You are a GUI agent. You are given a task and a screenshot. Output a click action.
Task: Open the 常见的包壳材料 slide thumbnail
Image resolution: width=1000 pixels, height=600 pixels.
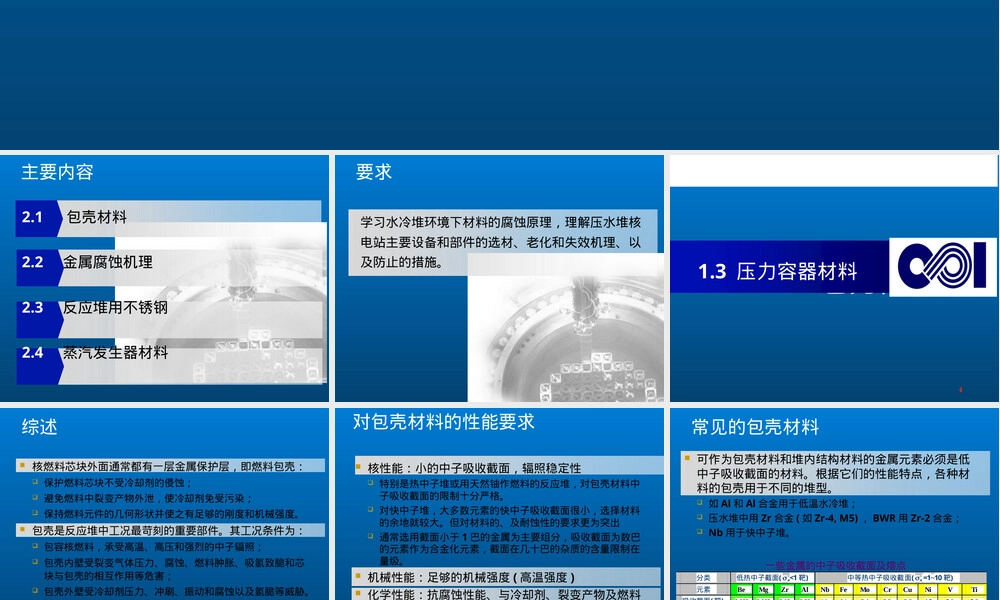click(834, 504)
